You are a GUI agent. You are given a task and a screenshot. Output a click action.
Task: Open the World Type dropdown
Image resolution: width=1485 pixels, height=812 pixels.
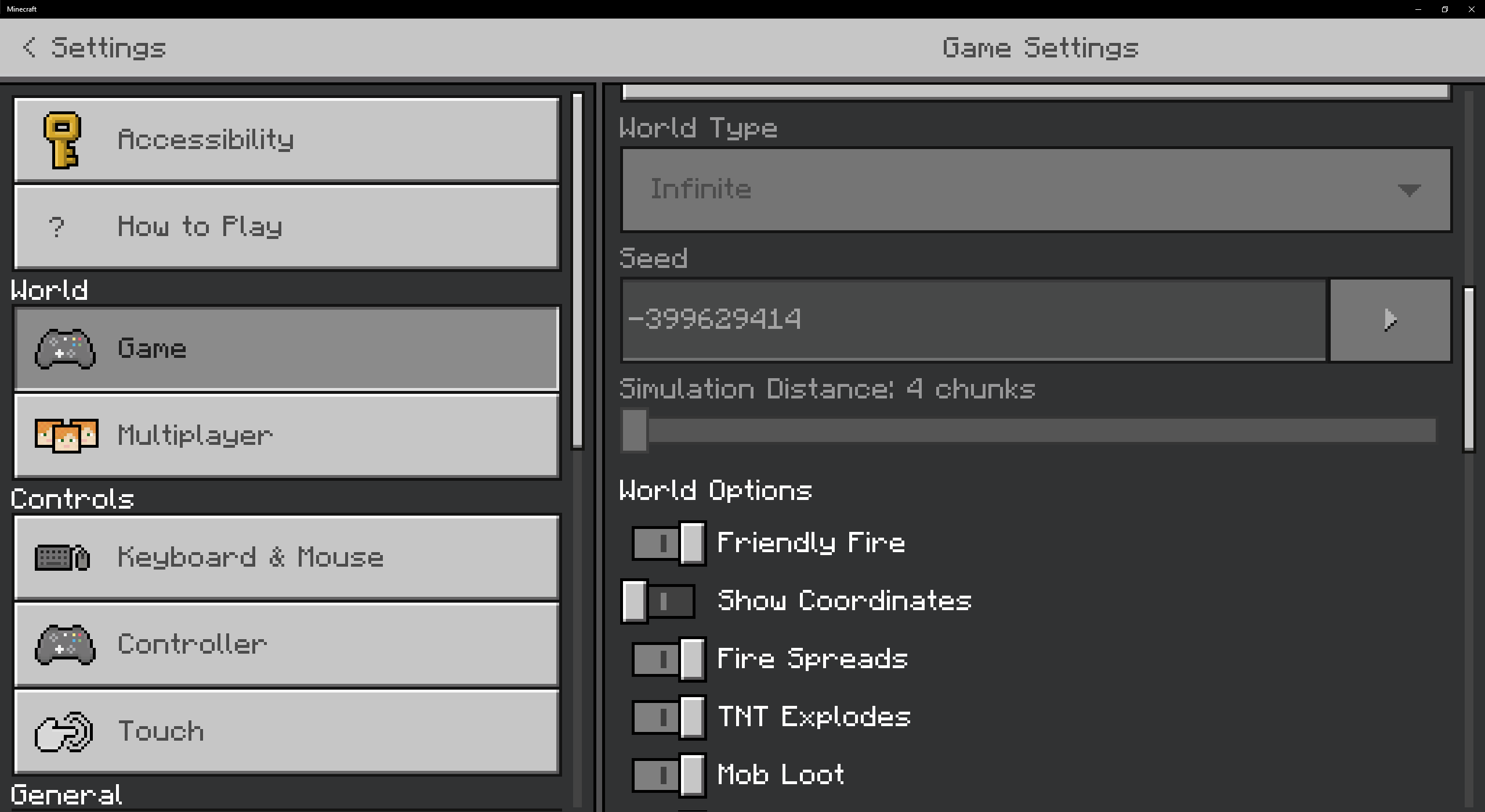pyautogui.click(x=1036, y=190)
